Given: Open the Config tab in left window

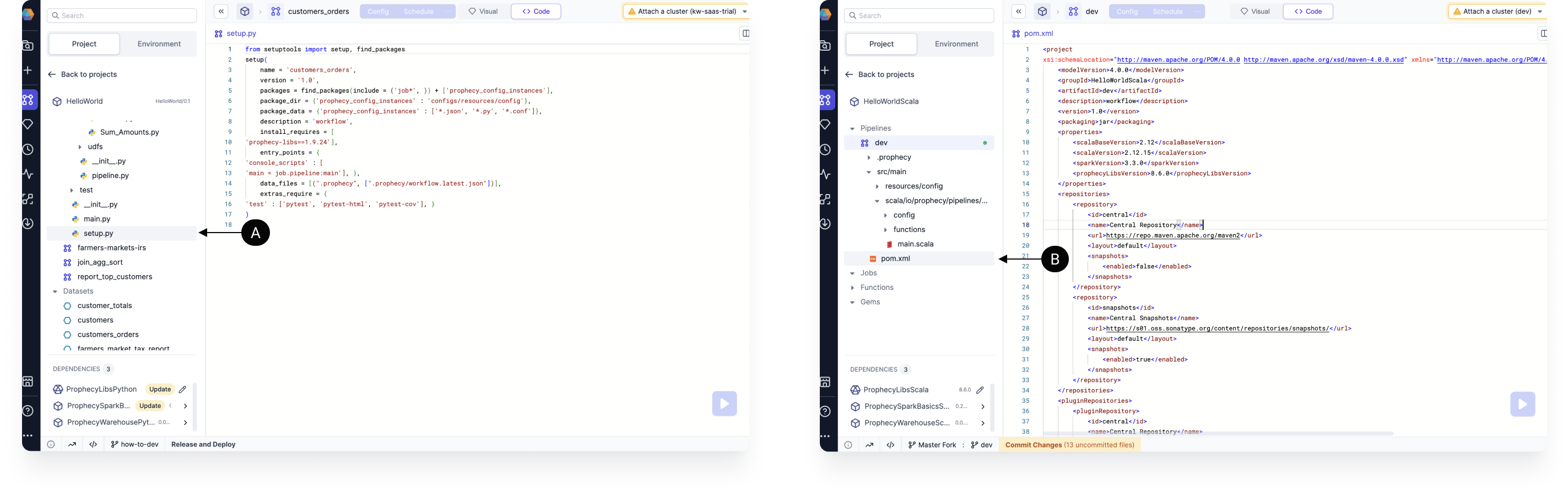Looking at the screenshot, I should [378, 12].
